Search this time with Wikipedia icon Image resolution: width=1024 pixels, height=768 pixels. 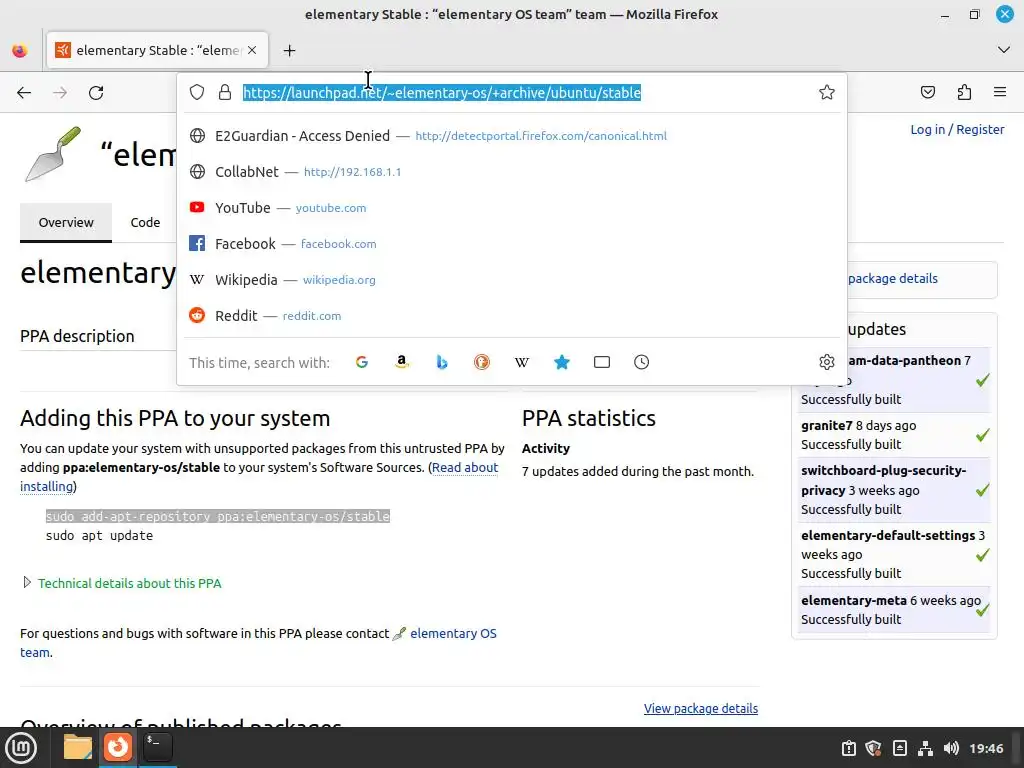coord(522,362)
